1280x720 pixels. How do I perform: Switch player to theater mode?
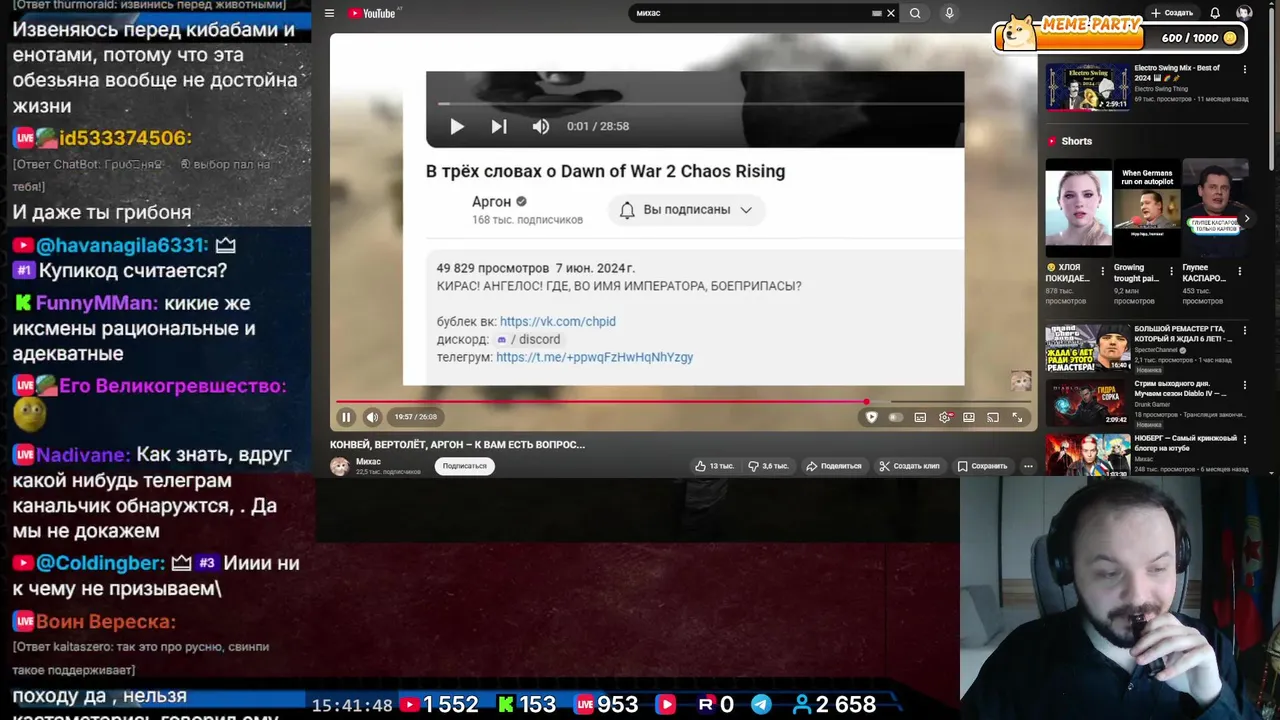969,417
